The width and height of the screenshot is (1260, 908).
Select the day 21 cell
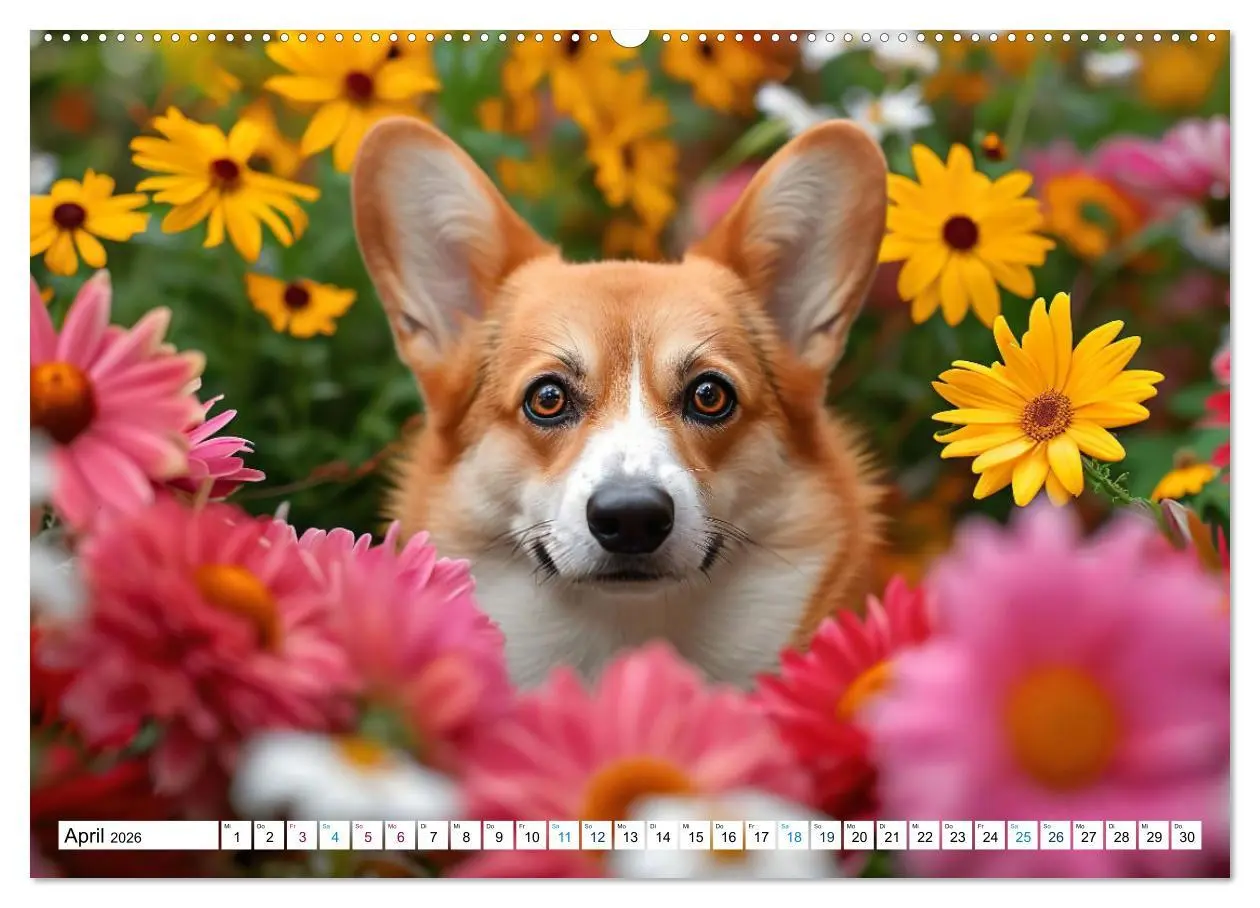(x=892, y=836)
